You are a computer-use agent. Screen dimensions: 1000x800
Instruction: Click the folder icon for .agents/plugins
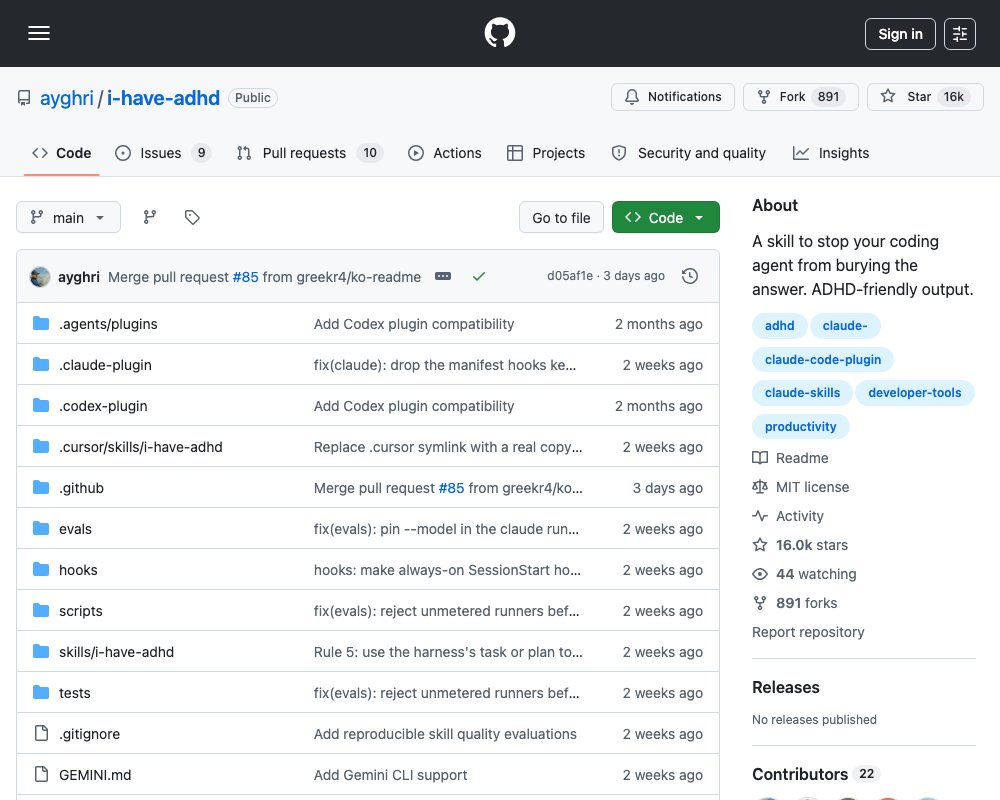pos(41,323)
